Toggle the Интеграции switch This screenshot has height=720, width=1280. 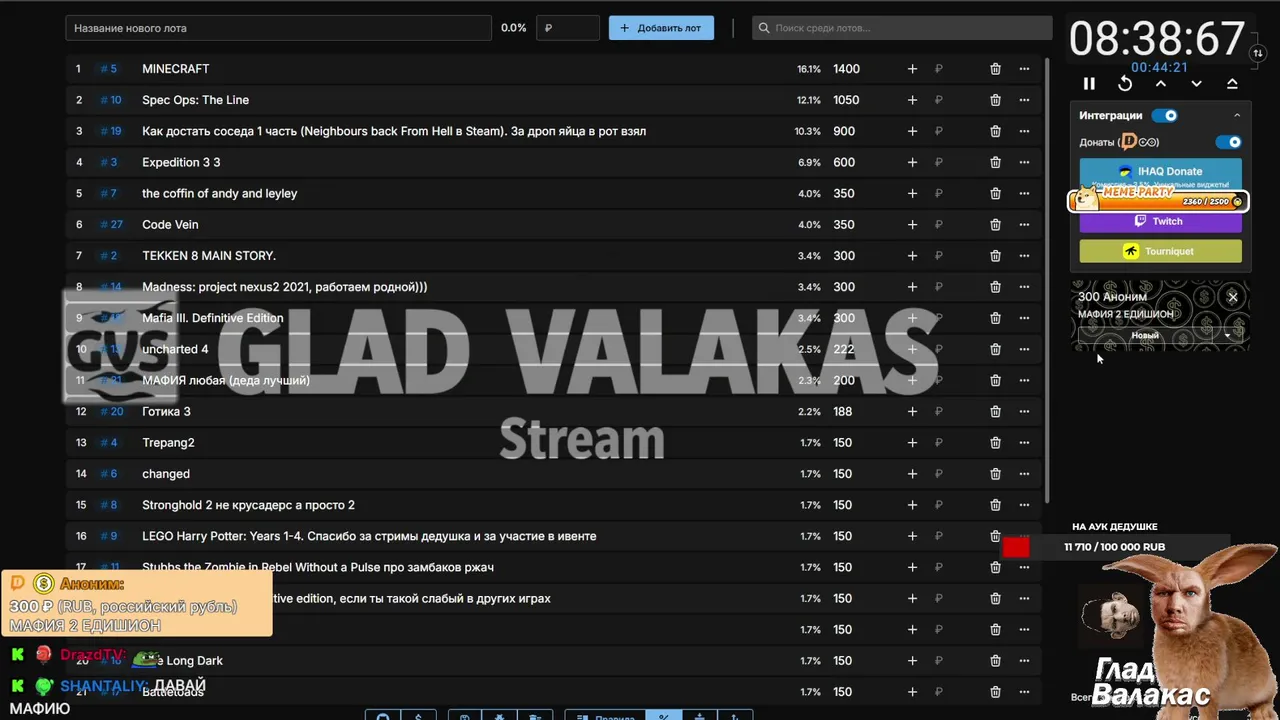click(1165, 116)
